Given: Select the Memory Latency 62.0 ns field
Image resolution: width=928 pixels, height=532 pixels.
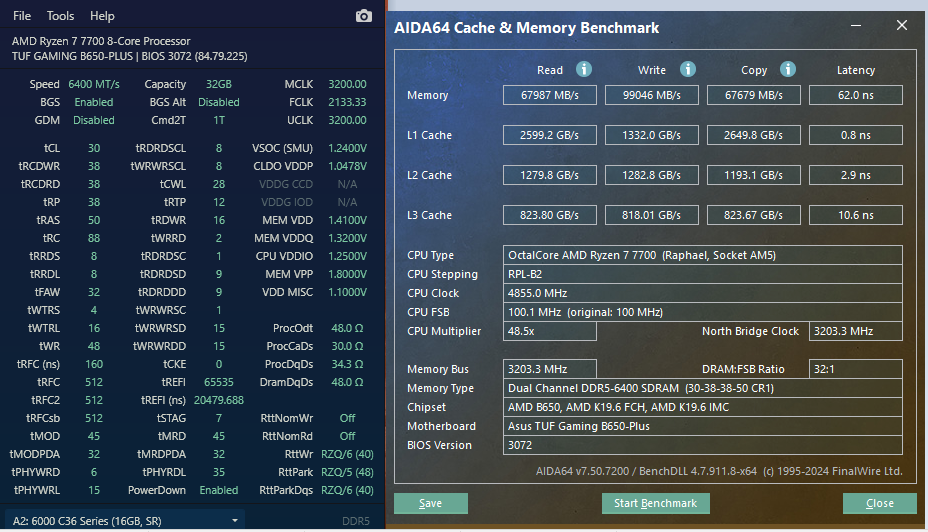Looking at the screenshot, I should coord(856,95).
